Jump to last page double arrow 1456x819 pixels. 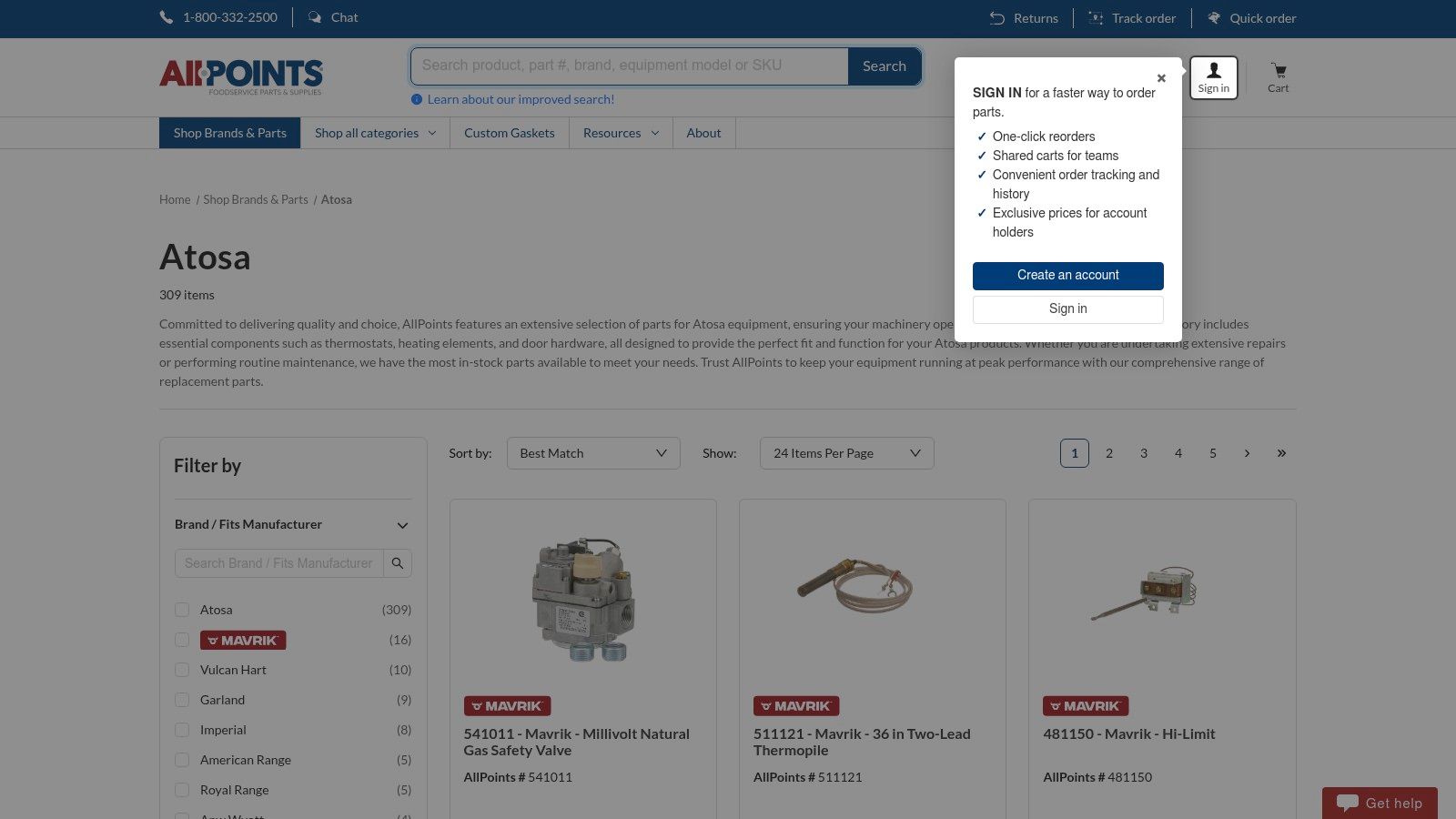click(1281, 453)
